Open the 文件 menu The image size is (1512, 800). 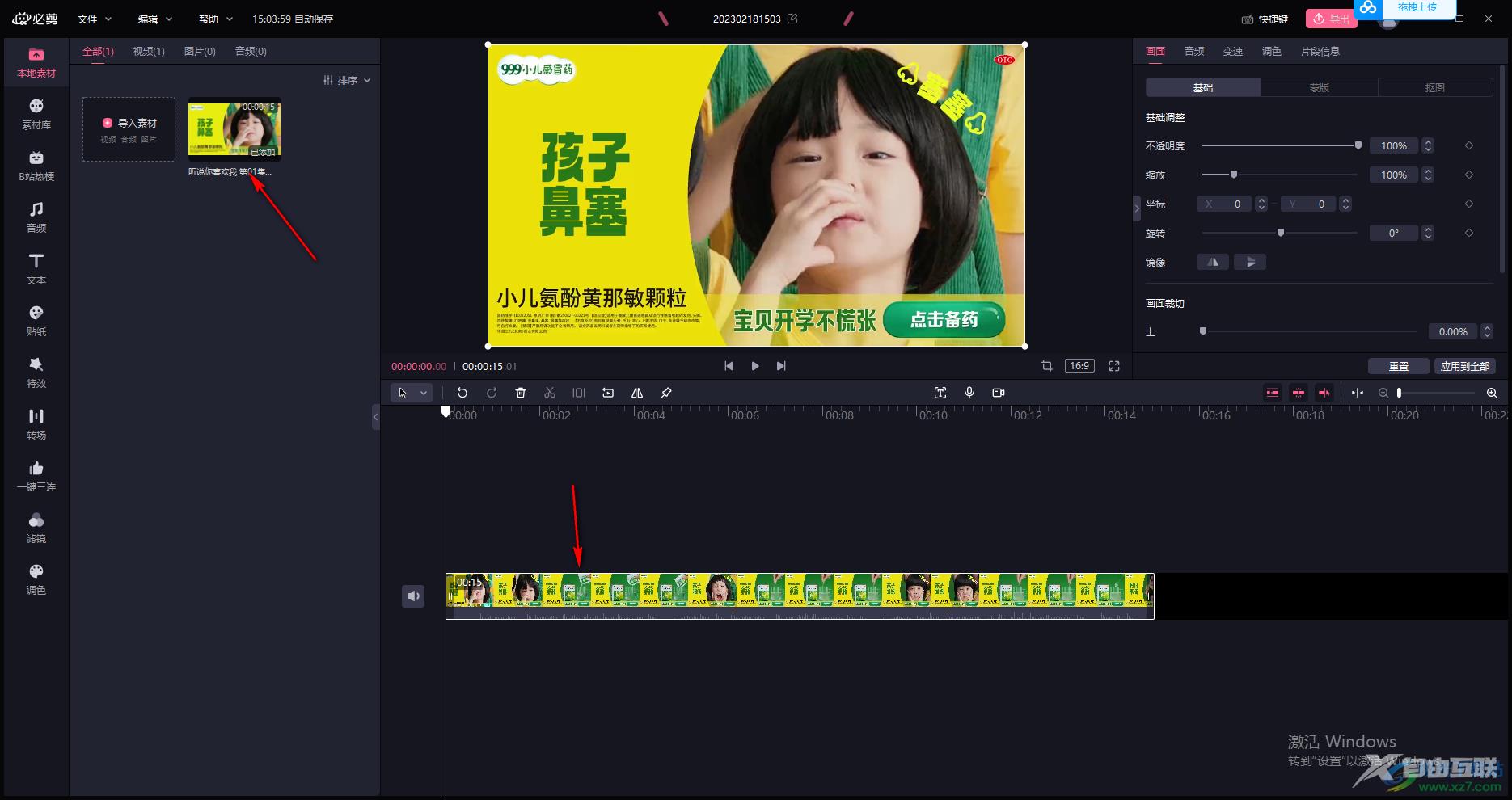pyautogui.click(x=95, y=19)
